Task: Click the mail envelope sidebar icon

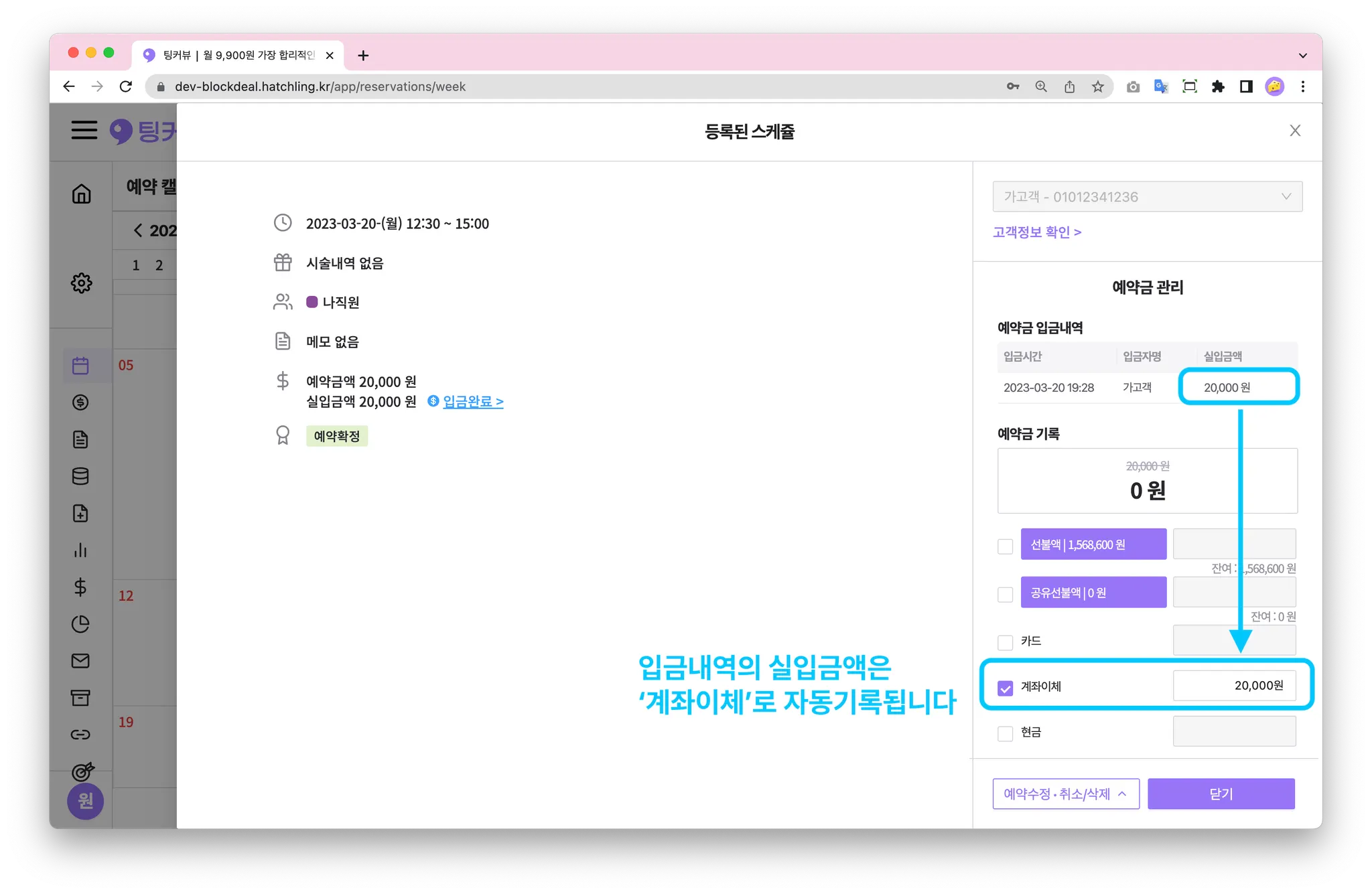Action: pyautogui.click(x=80, y=661)
